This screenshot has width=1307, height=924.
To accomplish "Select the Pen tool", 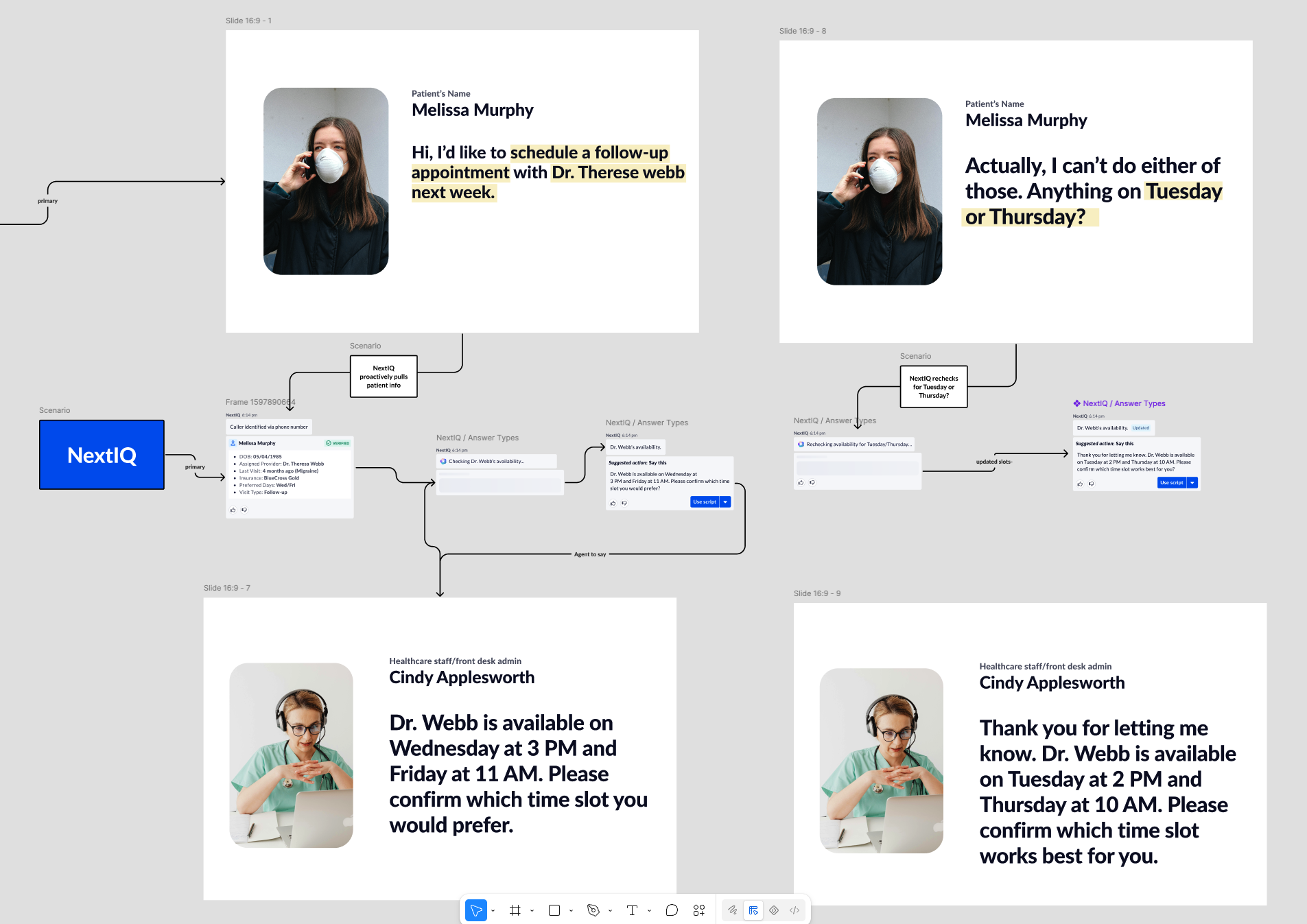I will (593, 910).
